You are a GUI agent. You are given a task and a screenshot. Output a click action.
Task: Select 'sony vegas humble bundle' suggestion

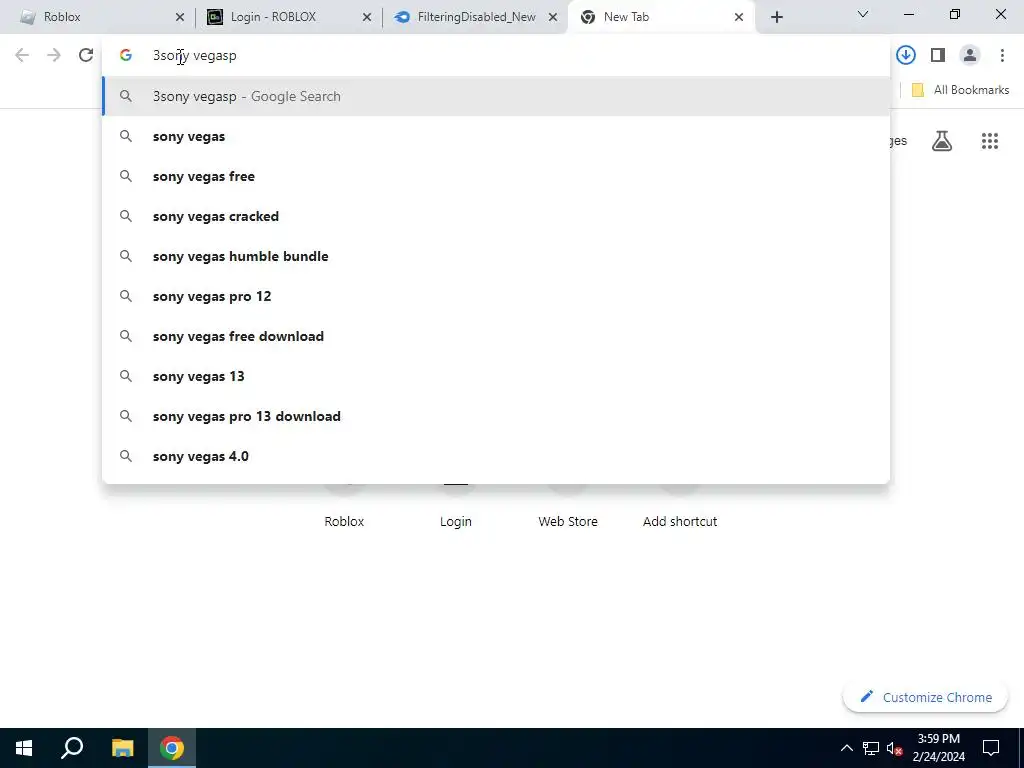coord(496,257)
